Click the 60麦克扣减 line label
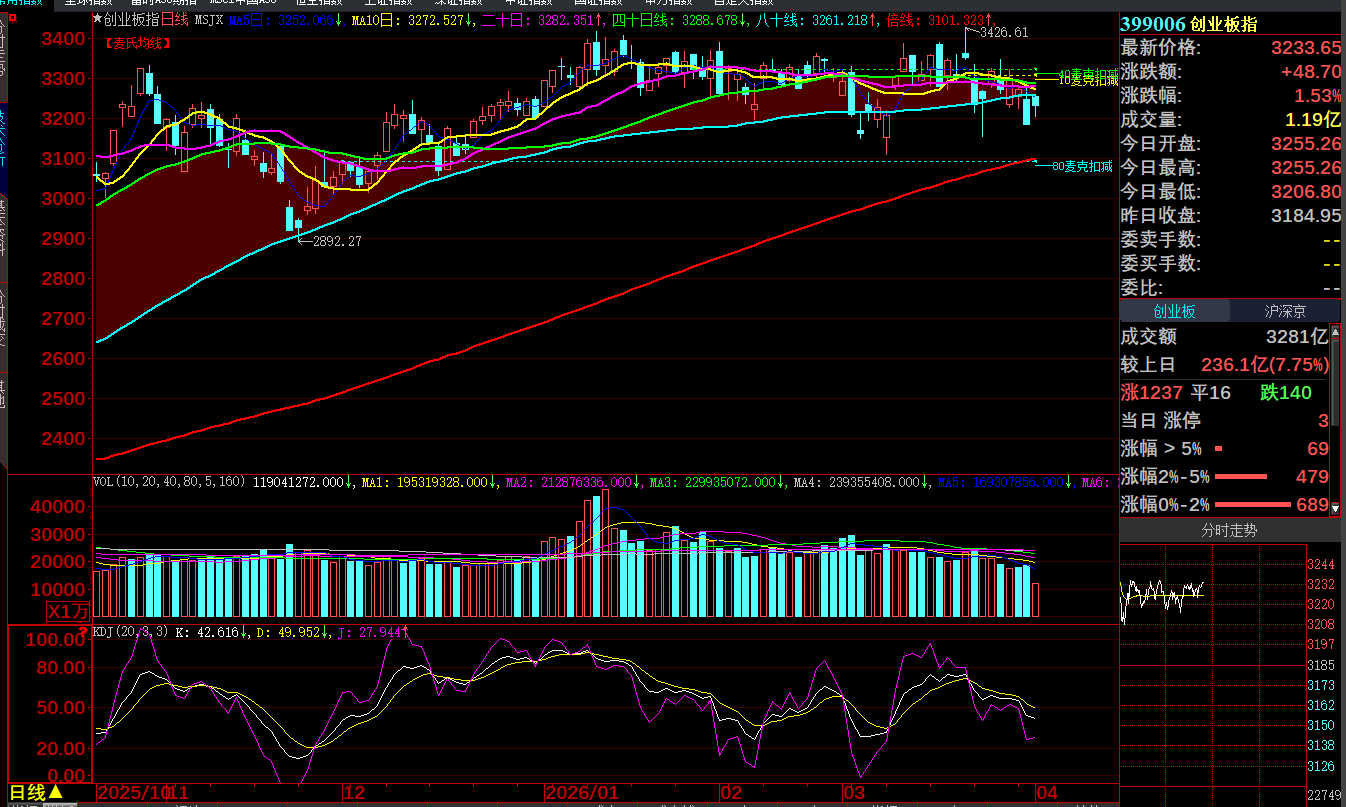The width and height of the screenshot is (1346, 807). pos(1082,167)
